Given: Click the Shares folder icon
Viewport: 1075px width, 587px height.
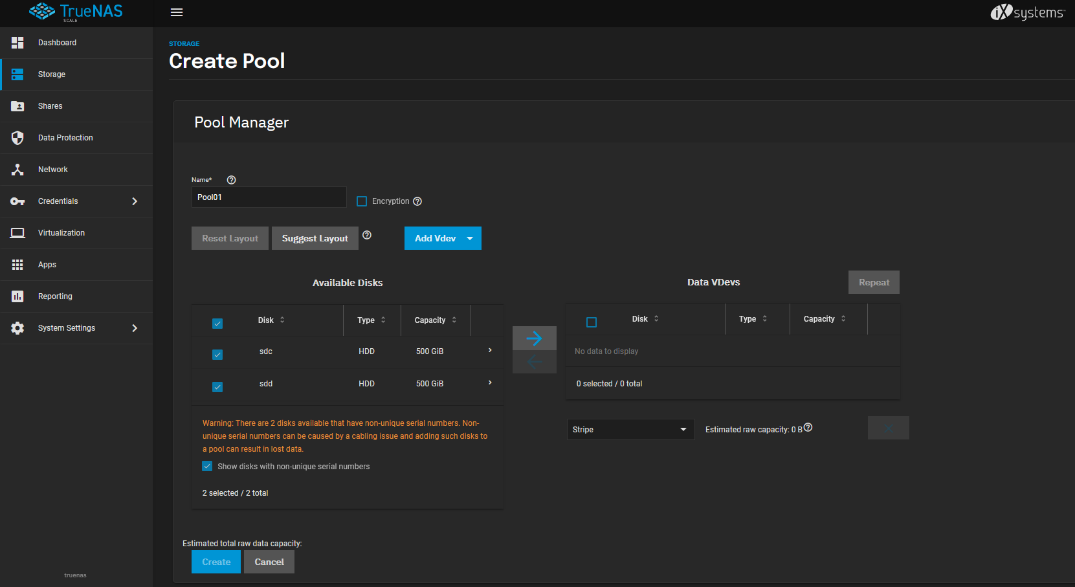Looking at the screenshot, I should tap(18, 106).
